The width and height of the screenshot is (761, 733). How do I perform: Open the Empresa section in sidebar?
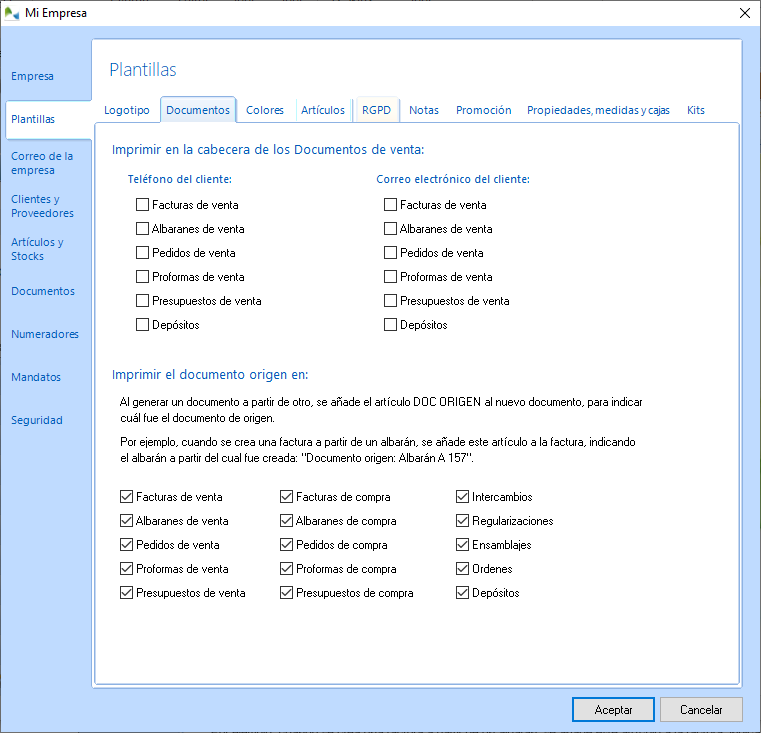pyautogui.click(x=32, y=76)
